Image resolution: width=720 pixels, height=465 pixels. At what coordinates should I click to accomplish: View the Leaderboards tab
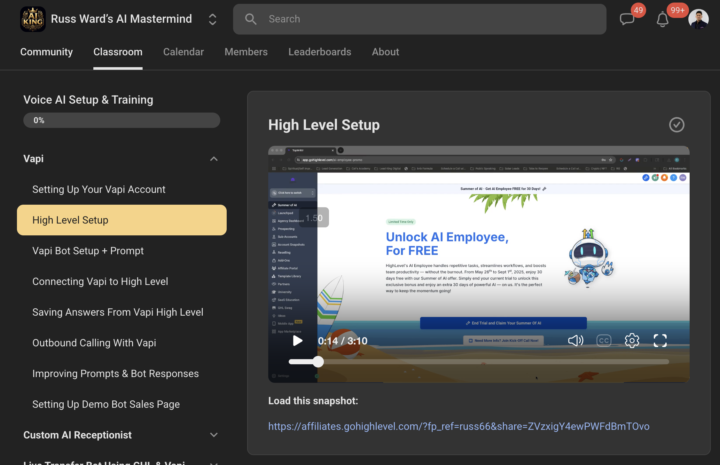click(x=320, y=52)
